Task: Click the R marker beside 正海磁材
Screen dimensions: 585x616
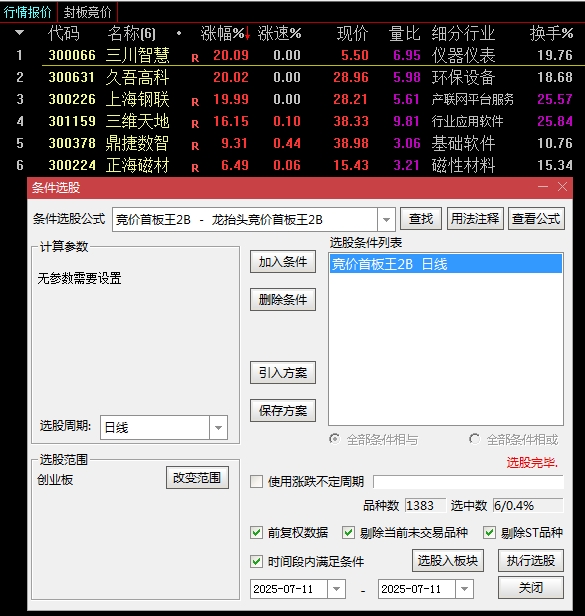Action: coord(195,168)
